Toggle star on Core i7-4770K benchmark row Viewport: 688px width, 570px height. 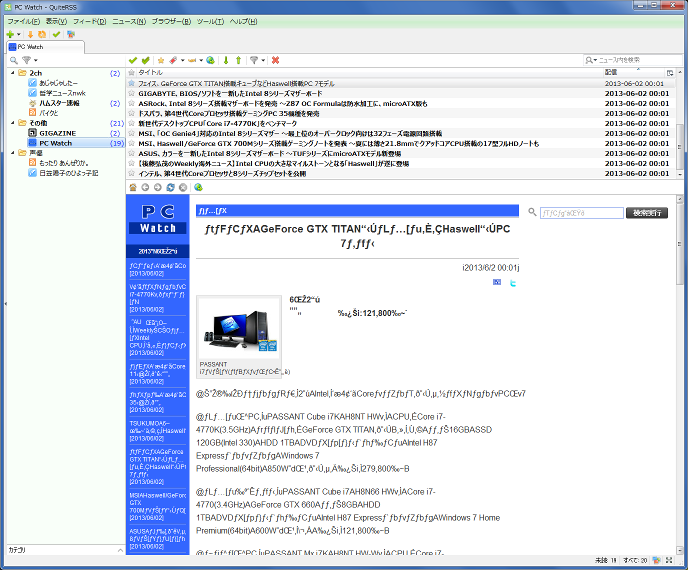[x=131, y=123]
